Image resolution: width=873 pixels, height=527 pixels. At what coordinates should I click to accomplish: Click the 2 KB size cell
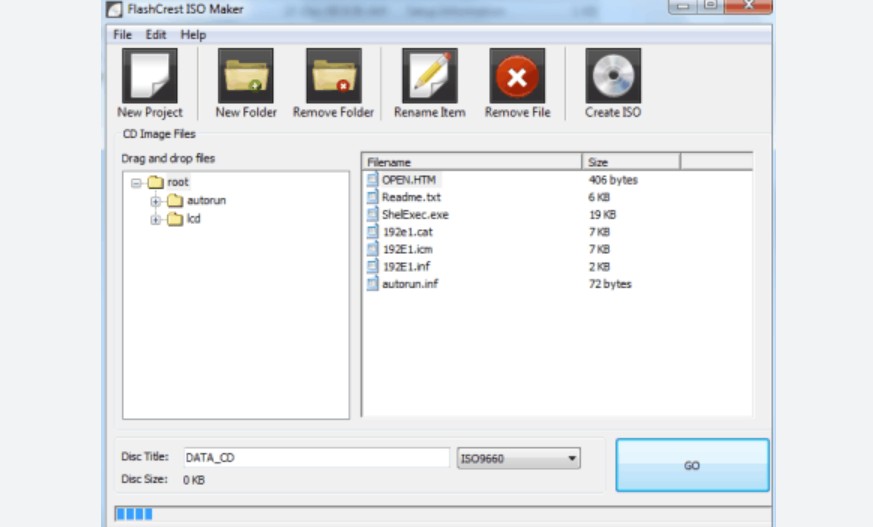(600, 267)
